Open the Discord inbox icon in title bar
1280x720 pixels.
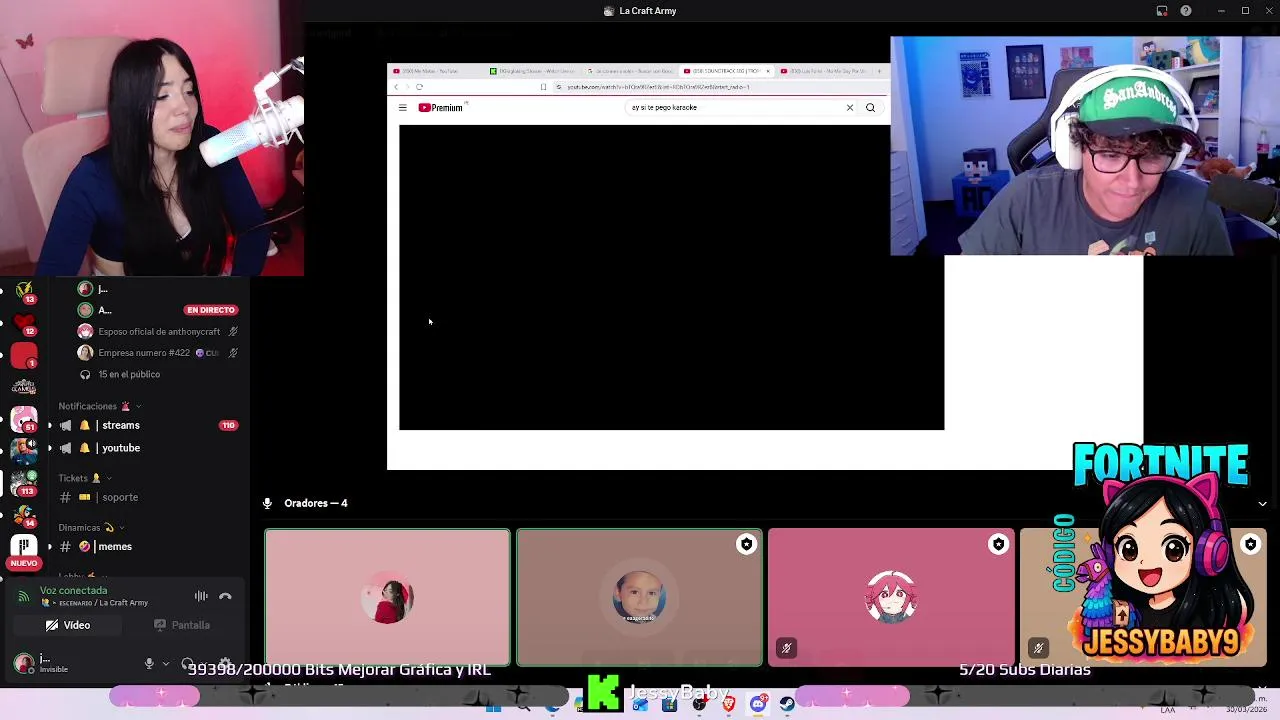(x=1162, y=11)
